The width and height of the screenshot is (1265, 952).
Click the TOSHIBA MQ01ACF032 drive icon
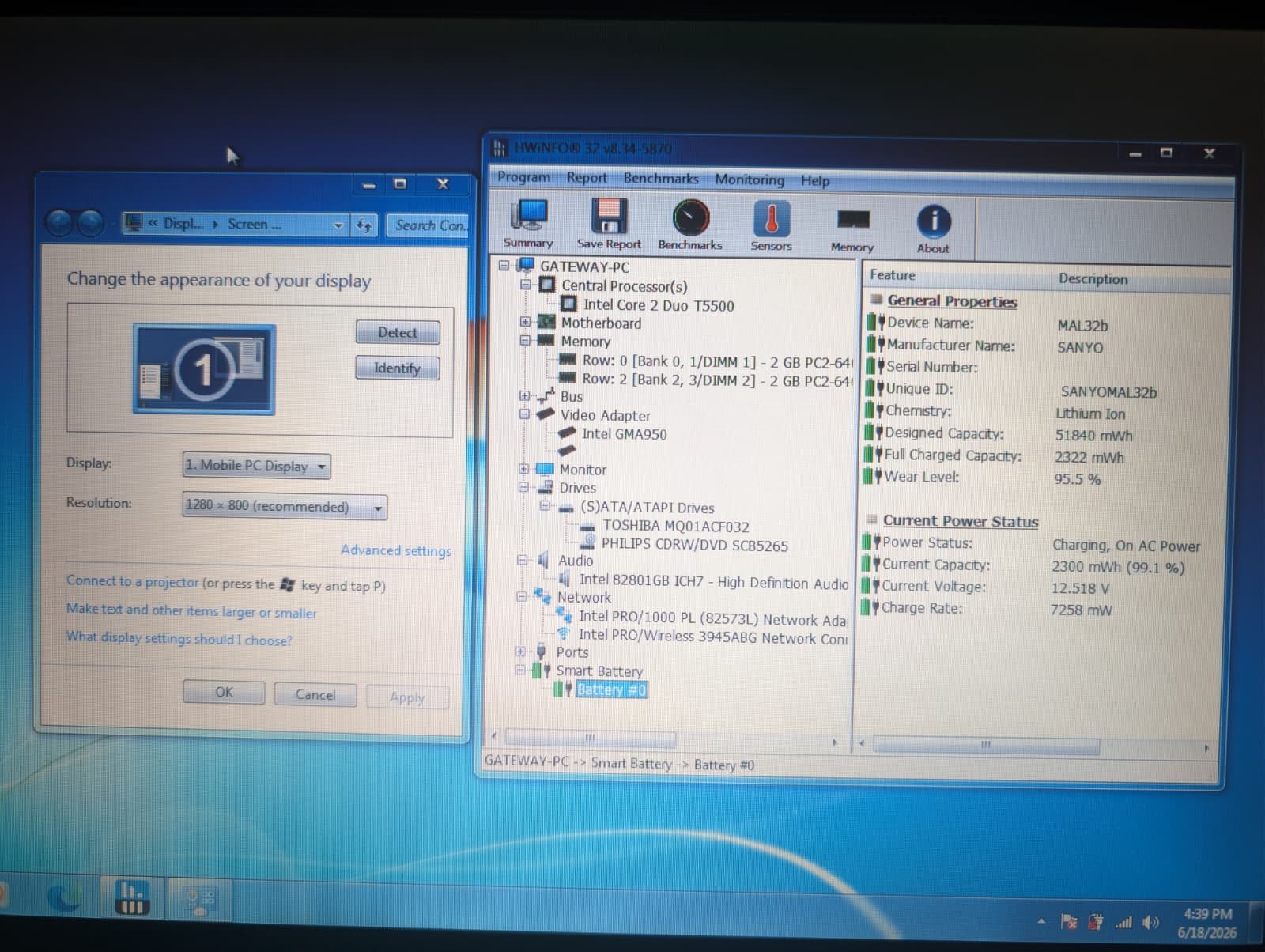tap(587, 527)
